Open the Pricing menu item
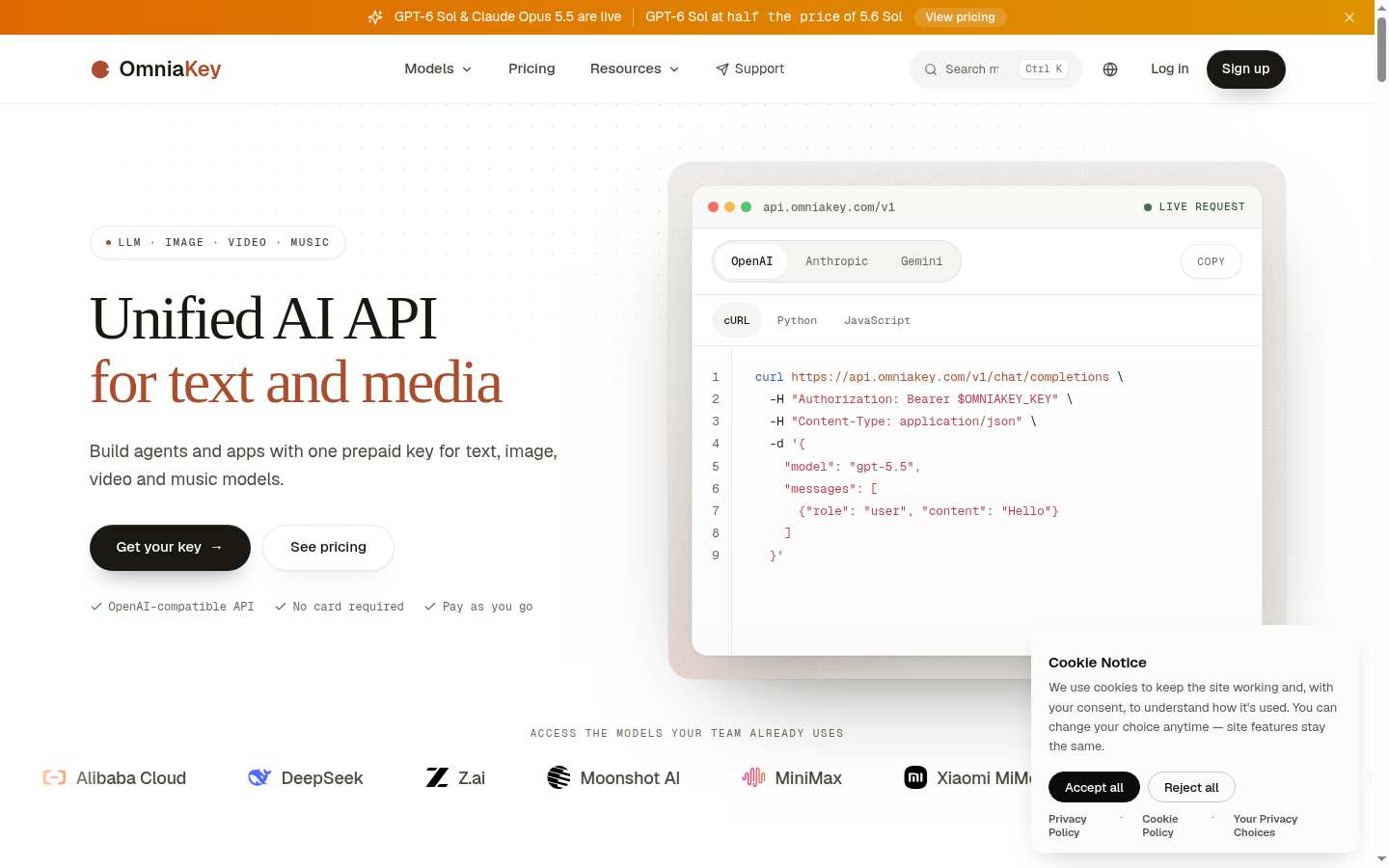 point(531,69)
